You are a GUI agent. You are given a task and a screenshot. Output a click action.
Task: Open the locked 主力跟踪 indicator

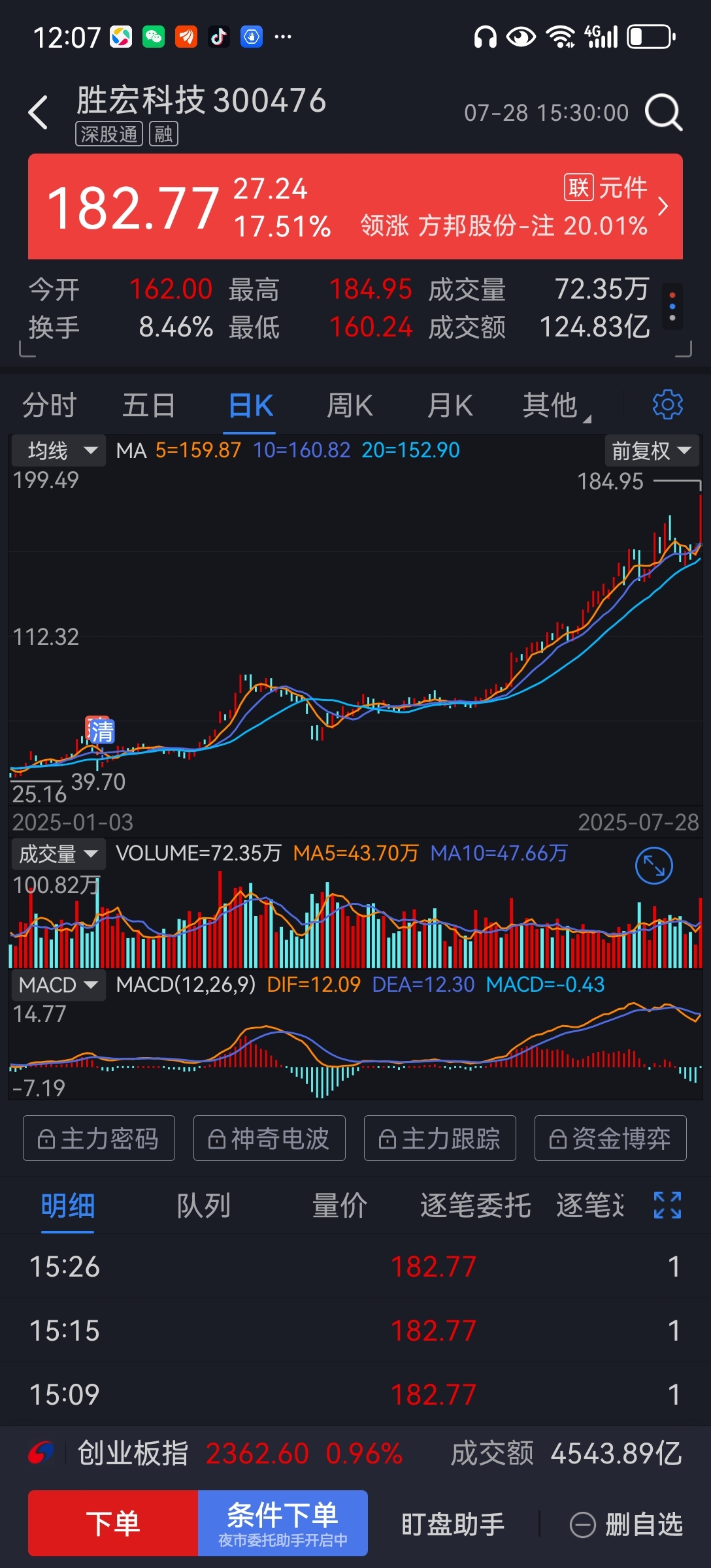click(440, 1138)
